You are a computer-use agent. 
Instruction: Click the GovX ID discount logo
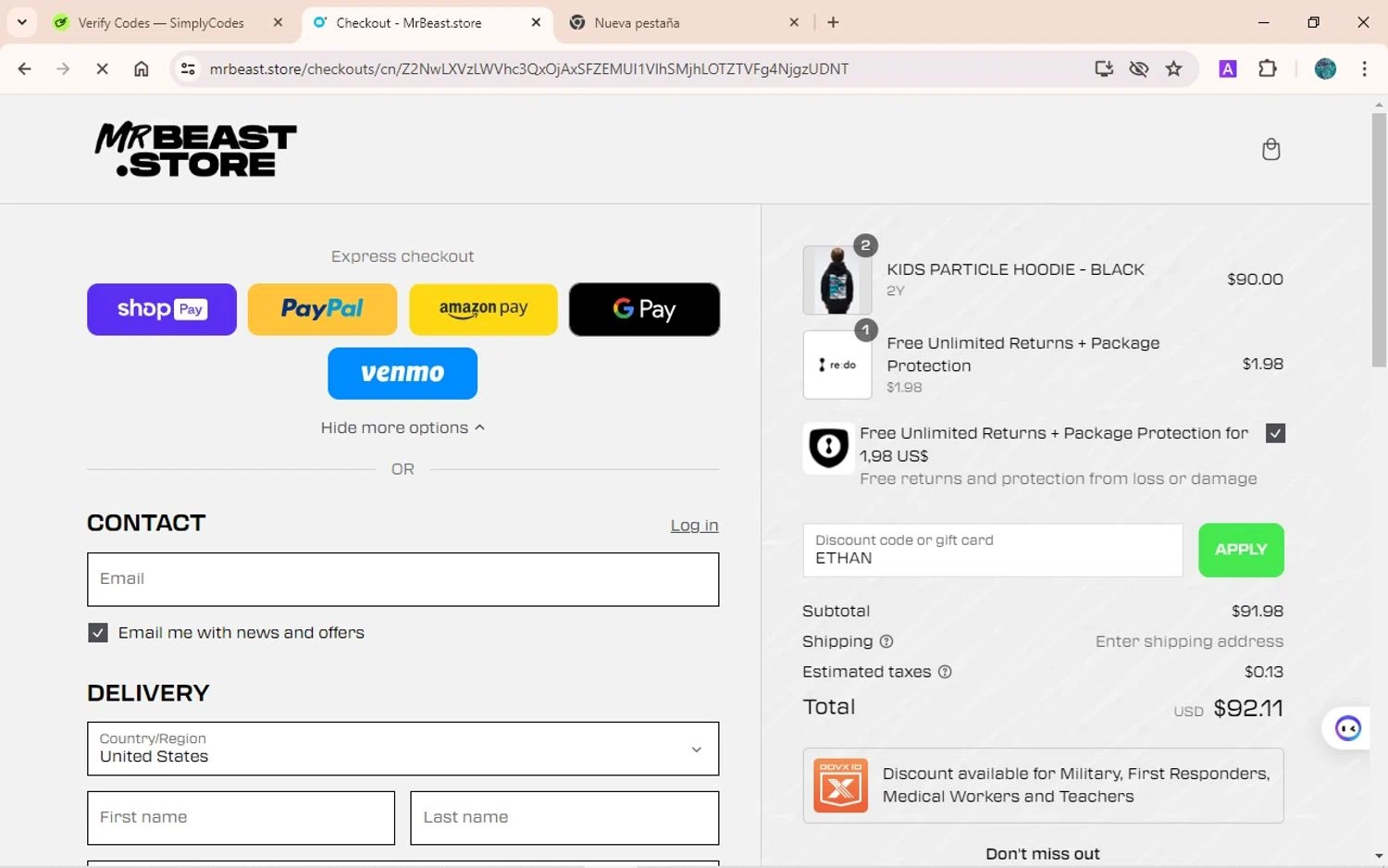[x=840, y=786]
